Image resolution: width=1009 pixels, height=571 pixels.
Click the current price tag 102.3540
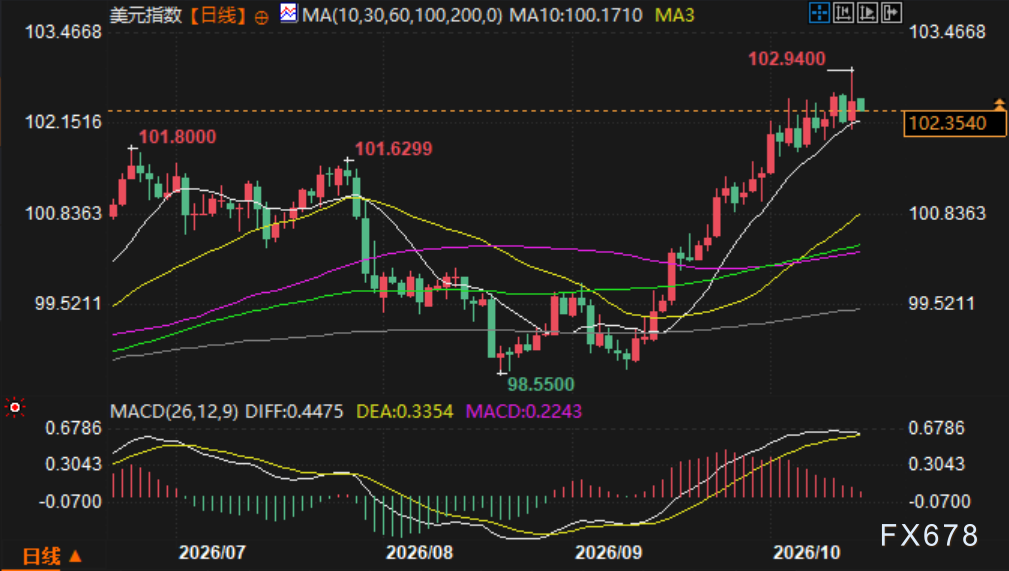(x=955, y=124)
